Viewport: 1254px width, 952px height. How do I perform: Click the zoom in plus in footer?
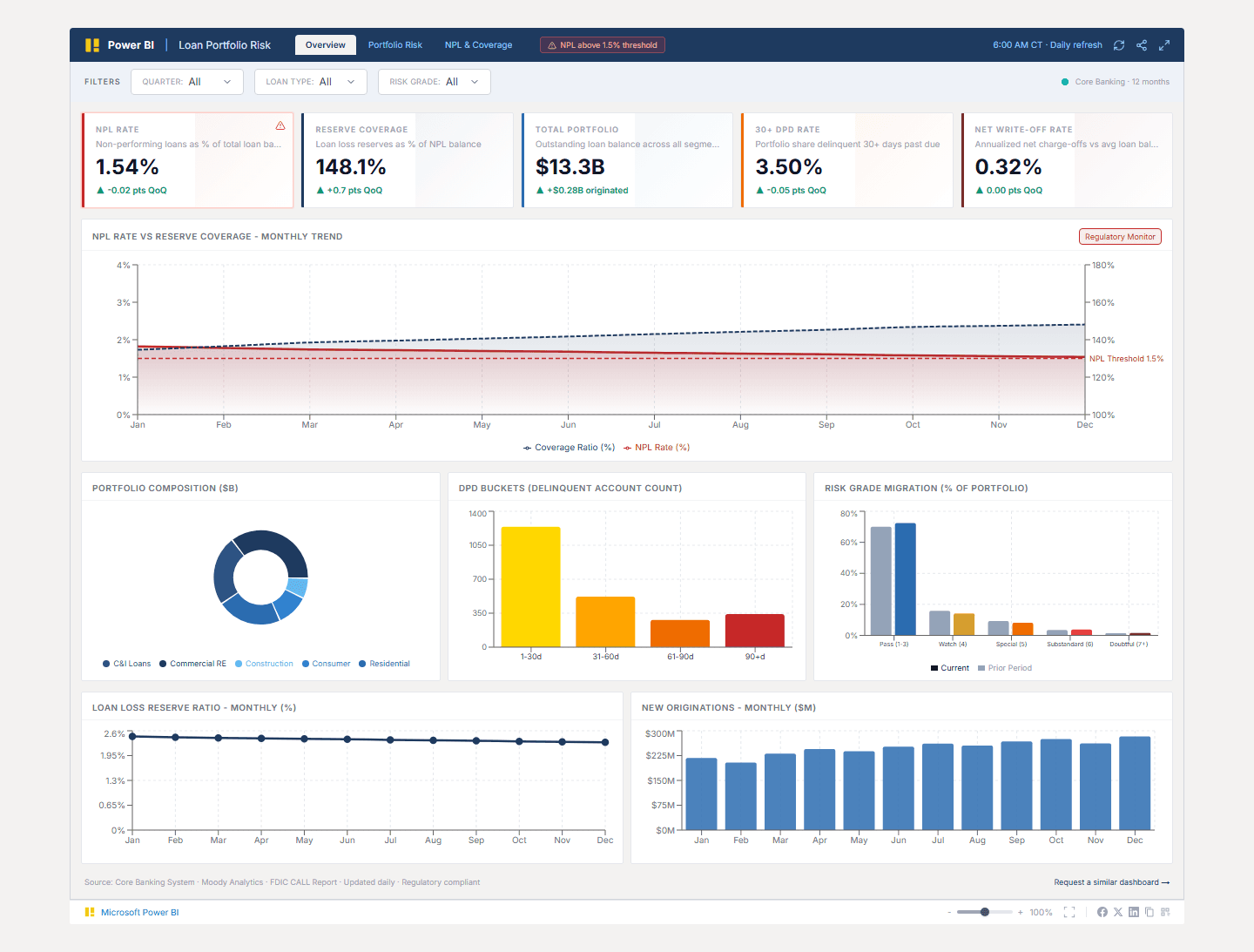pos(1021,912)
